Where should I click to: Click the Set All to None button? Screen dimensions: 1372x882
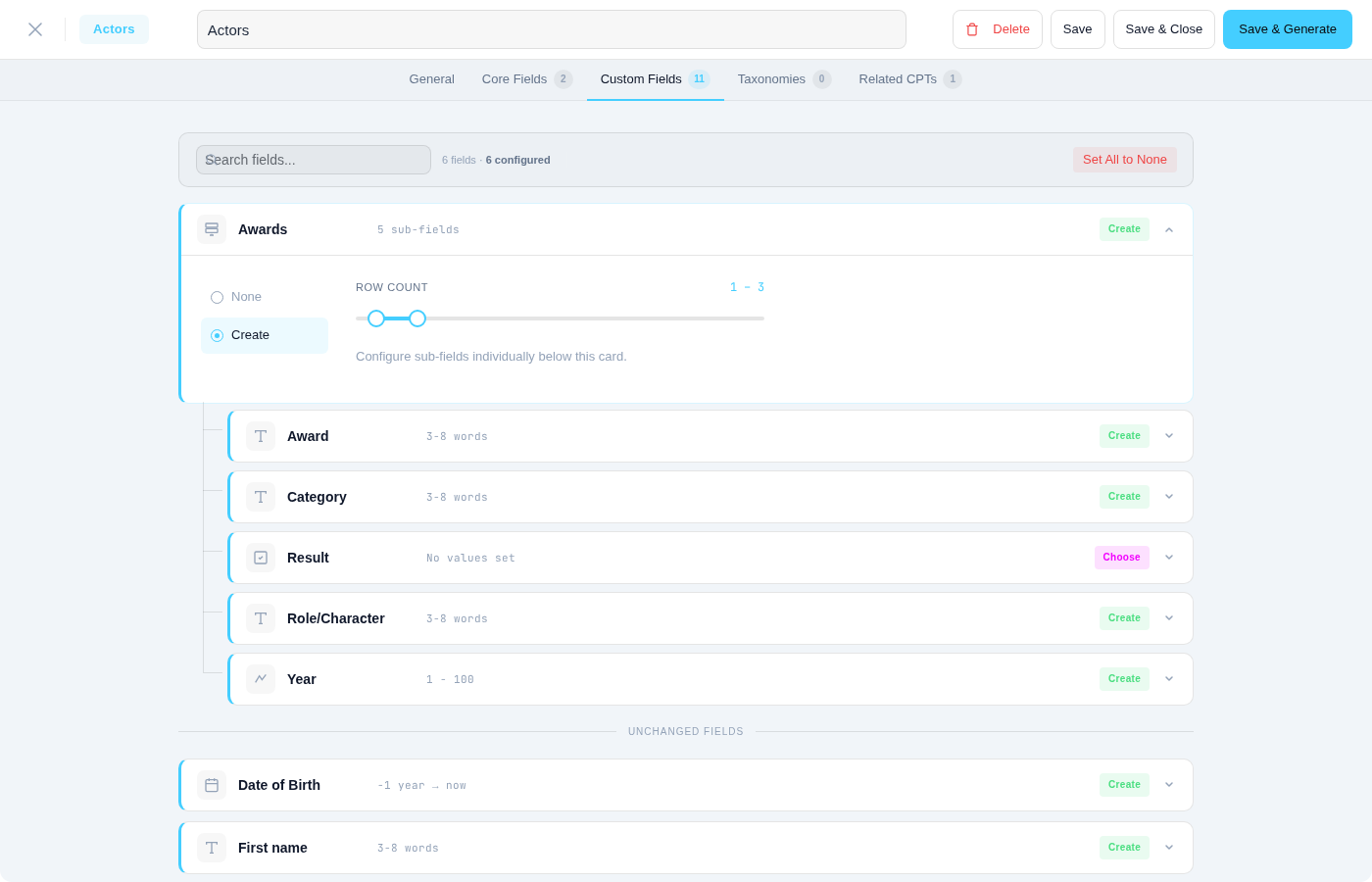click(1124, 160)
